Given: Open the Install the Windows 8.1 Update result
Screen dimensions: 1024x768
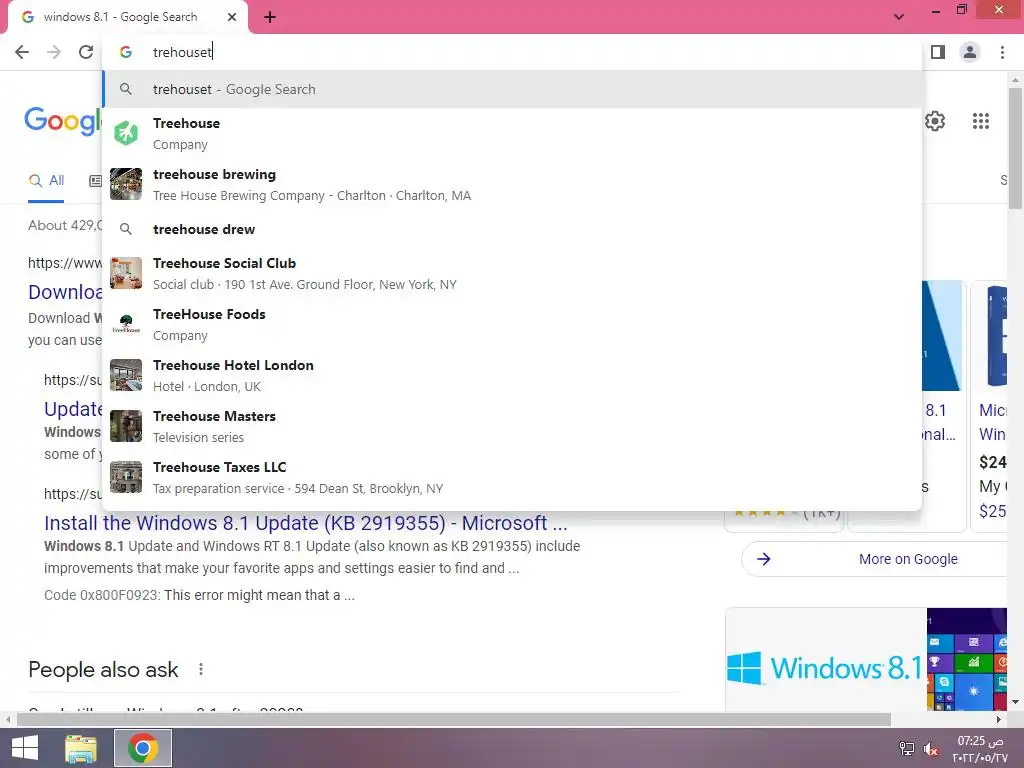Looking at the screenshot, I should coord(306,523).
